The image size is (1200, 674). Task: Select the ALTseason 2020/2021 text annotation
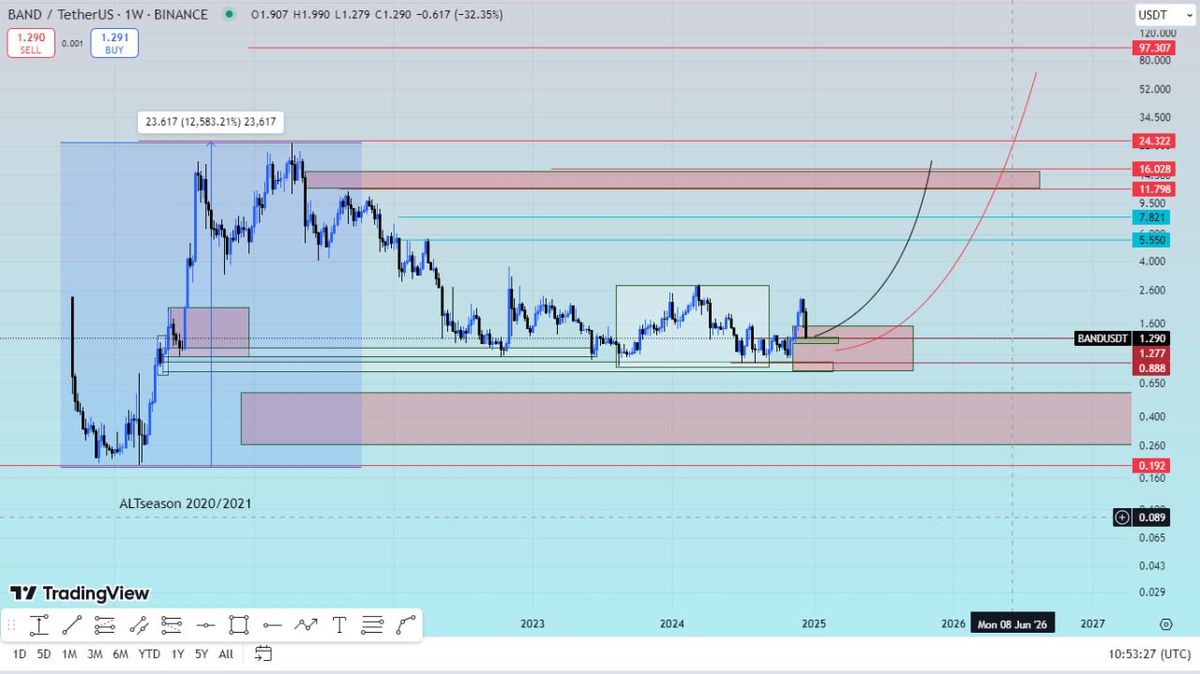[x=185, y=503]
